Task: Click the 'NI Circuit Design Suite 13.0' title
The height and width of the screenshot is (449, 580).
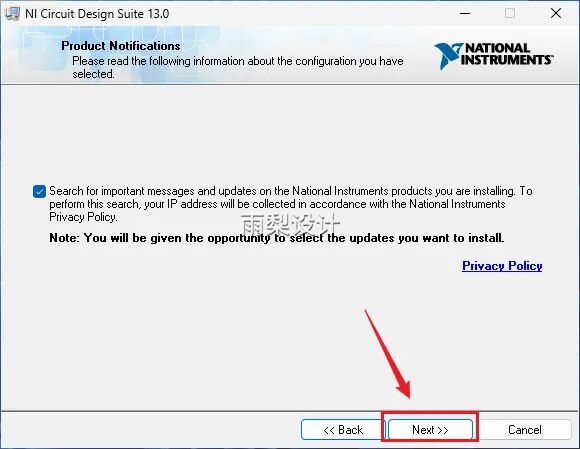Action: pyautogui.click(x=97, y=14)
